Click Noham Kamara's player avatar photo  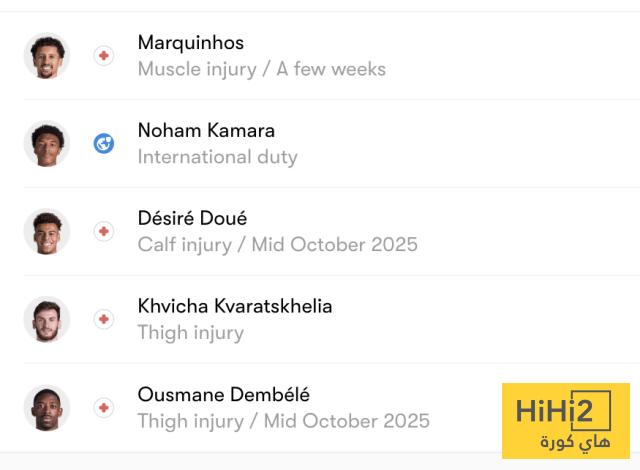[46, 144]
